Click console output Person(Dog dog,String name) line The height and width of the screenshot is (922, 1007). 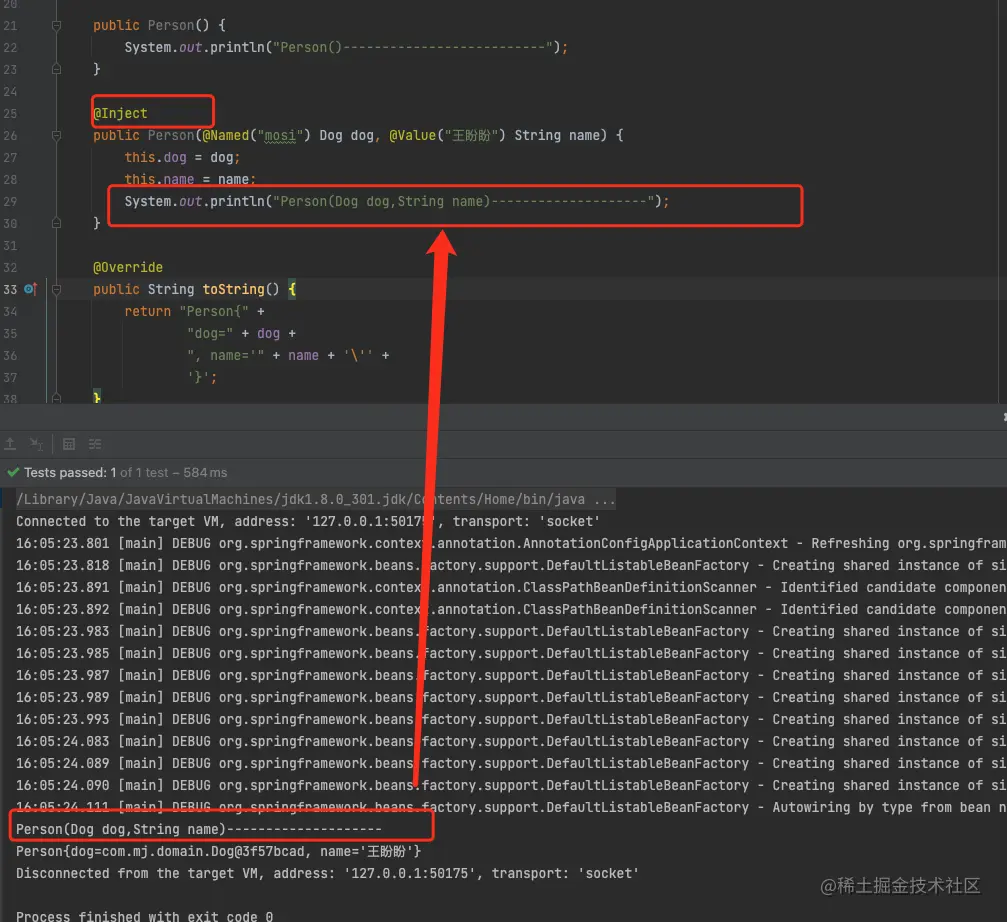pyautogui.click(x=198, y=830)
